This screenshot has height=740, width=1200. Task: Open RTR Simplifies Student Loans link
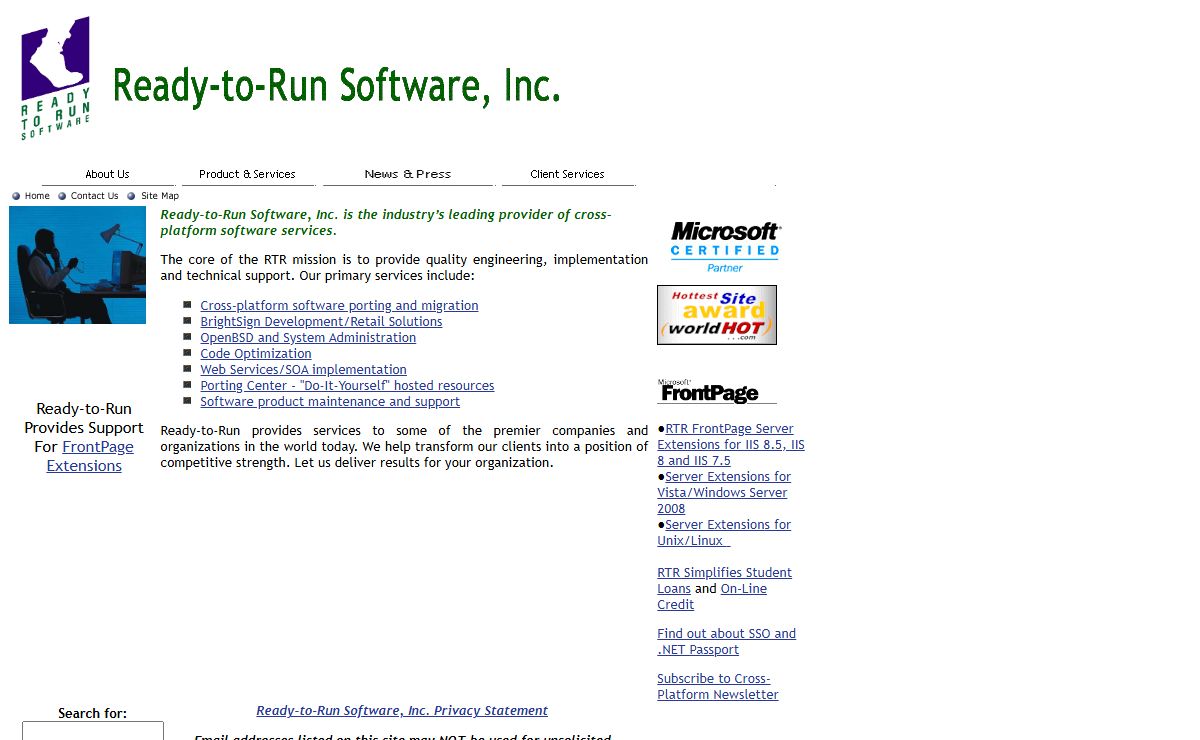[x=724, y=581]
